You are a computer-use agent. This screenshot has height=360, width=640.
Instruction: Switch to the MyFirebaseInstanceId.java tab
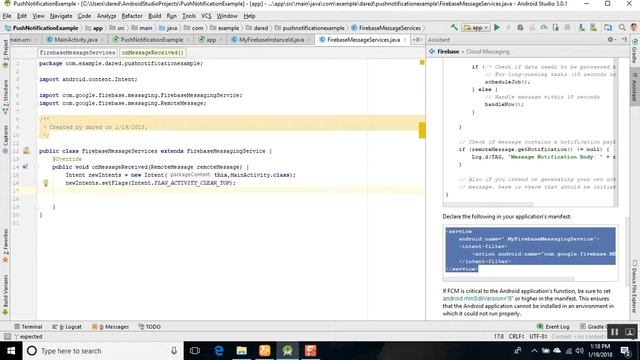(271, 40)
